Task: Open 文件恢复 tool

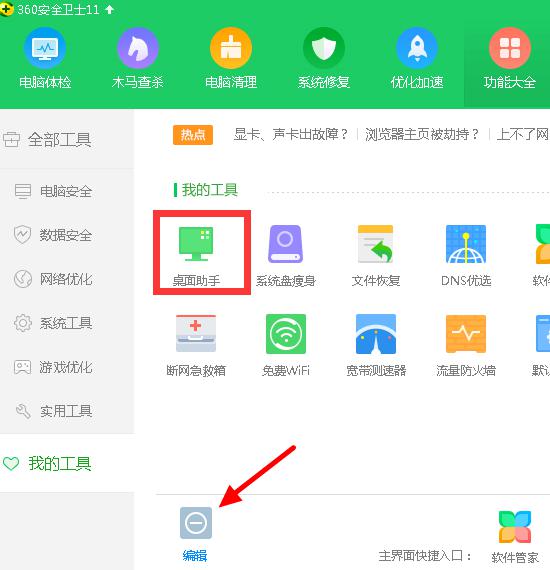Action: click(376, 256)
